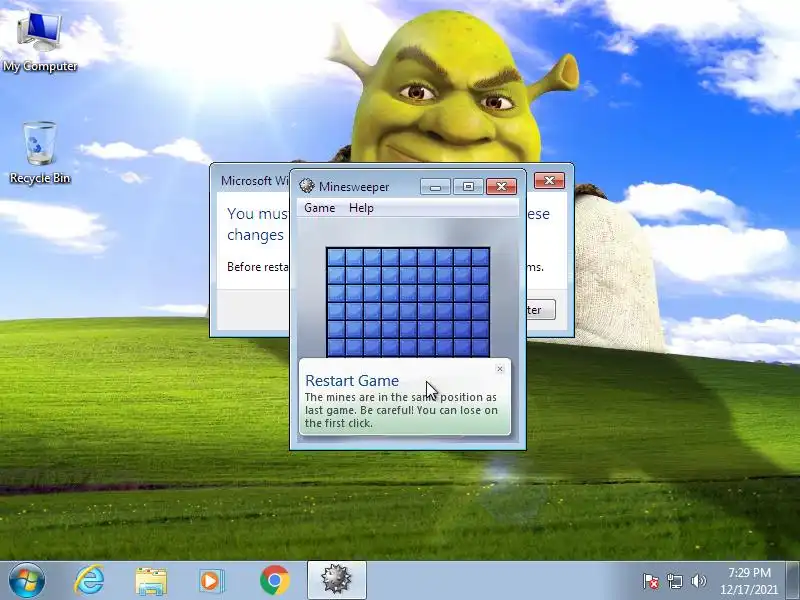Open the Help menu in Minesweeper
The width and height of the screenshot is (800, 600).
click(361, 208)
